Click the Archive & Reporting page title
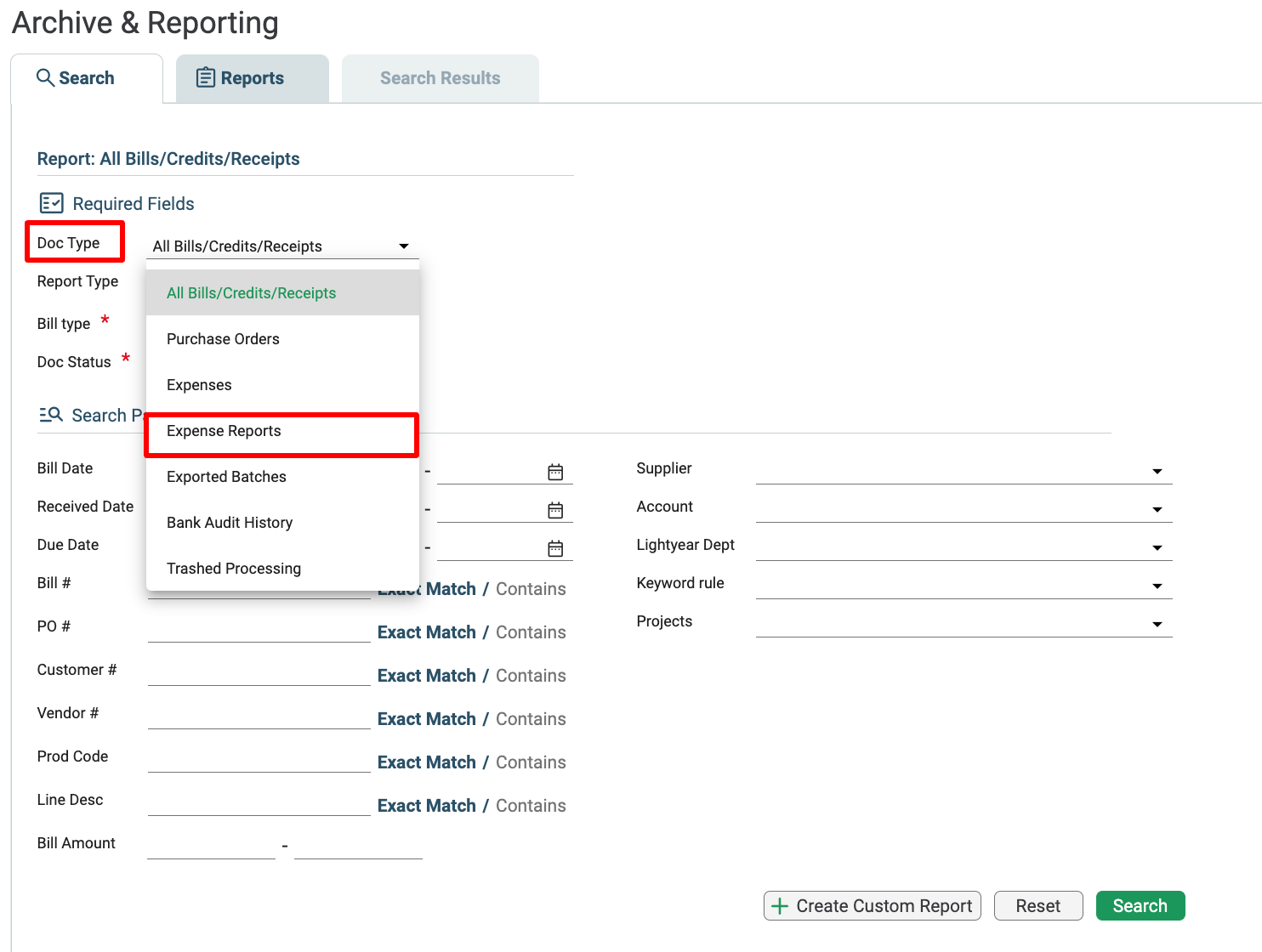The image size is (1262, 952). coord(145,23)
